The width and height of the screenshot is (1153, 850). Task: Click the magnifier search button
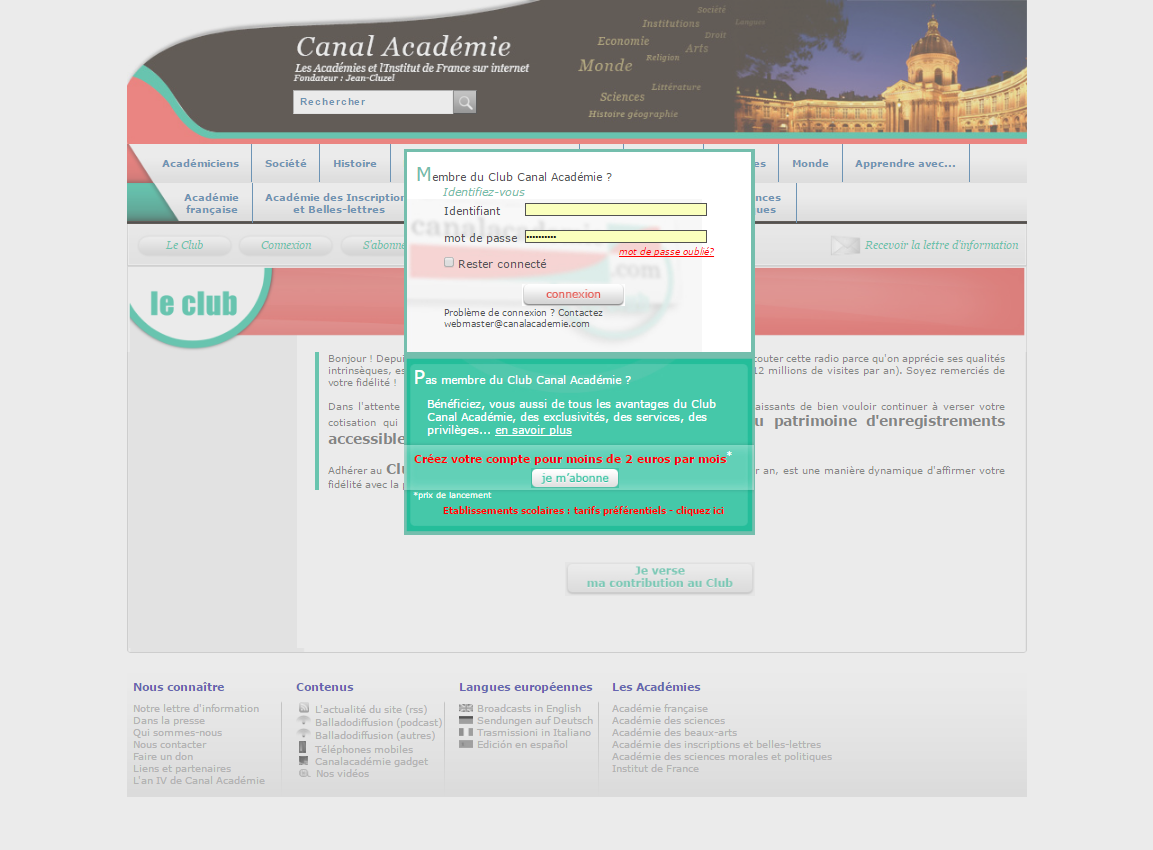[465, 102]
